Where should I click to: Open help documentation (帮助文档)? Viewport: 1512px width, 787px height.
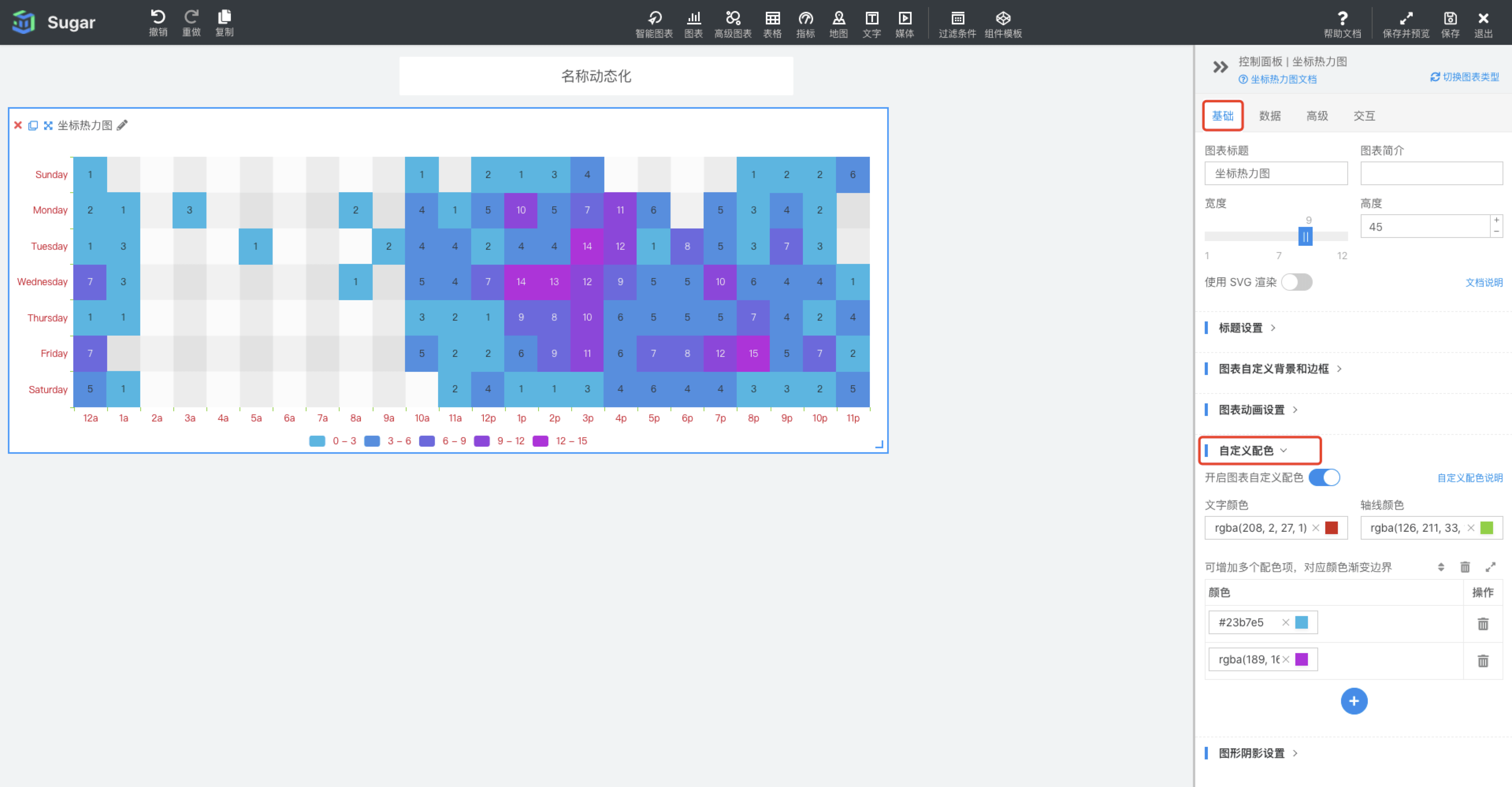click(1342, 25)
